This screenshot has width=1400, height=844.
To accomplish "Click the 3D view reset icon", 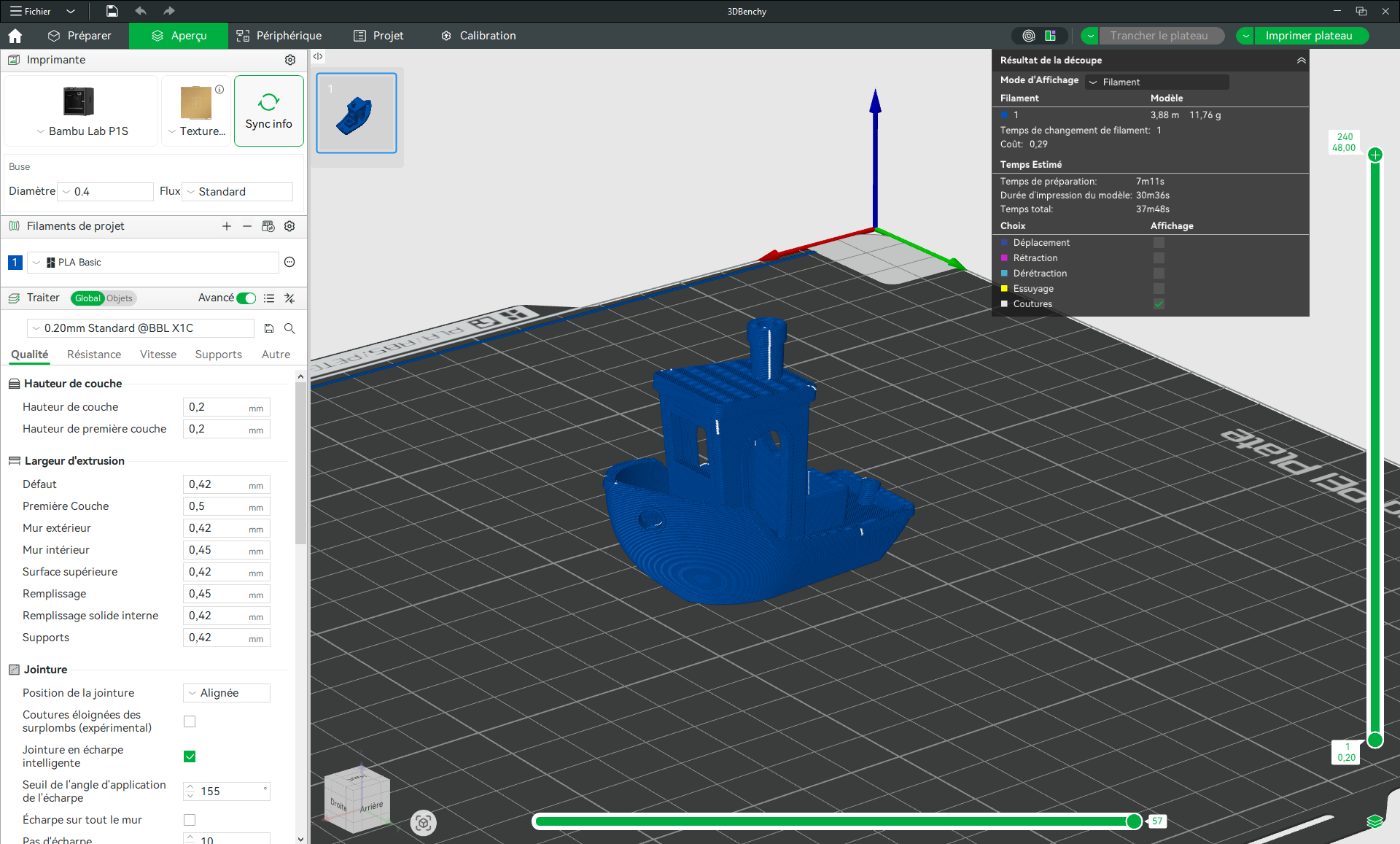I will pos(423,823).
